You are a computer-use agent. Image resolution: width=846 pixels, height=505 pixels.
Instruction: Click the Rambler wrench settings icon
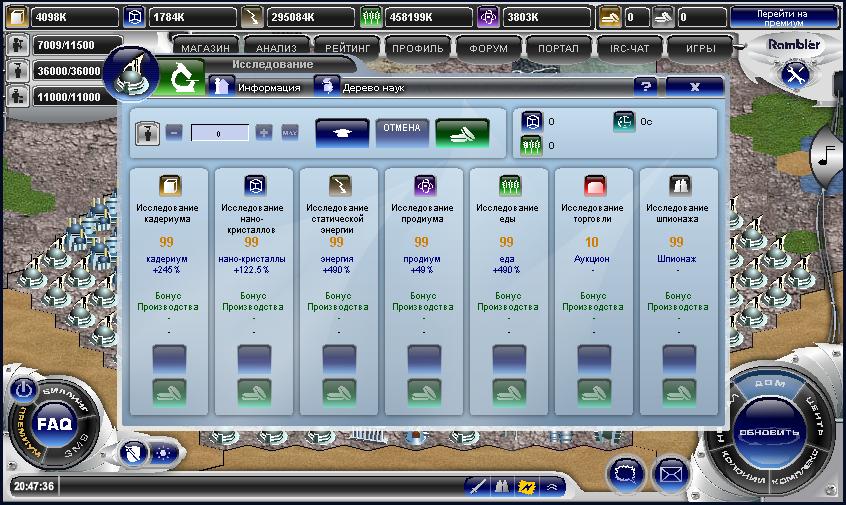click(795, 75)
